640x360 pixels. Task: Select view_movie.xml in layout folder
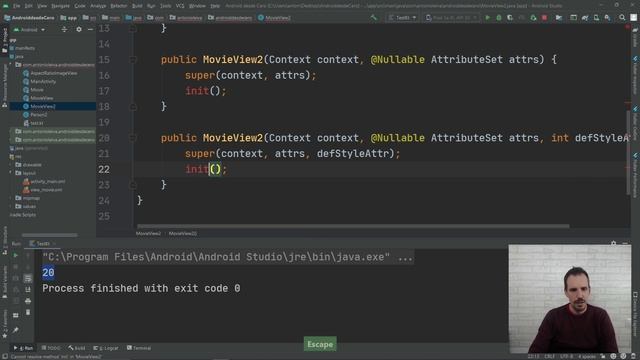46,190
